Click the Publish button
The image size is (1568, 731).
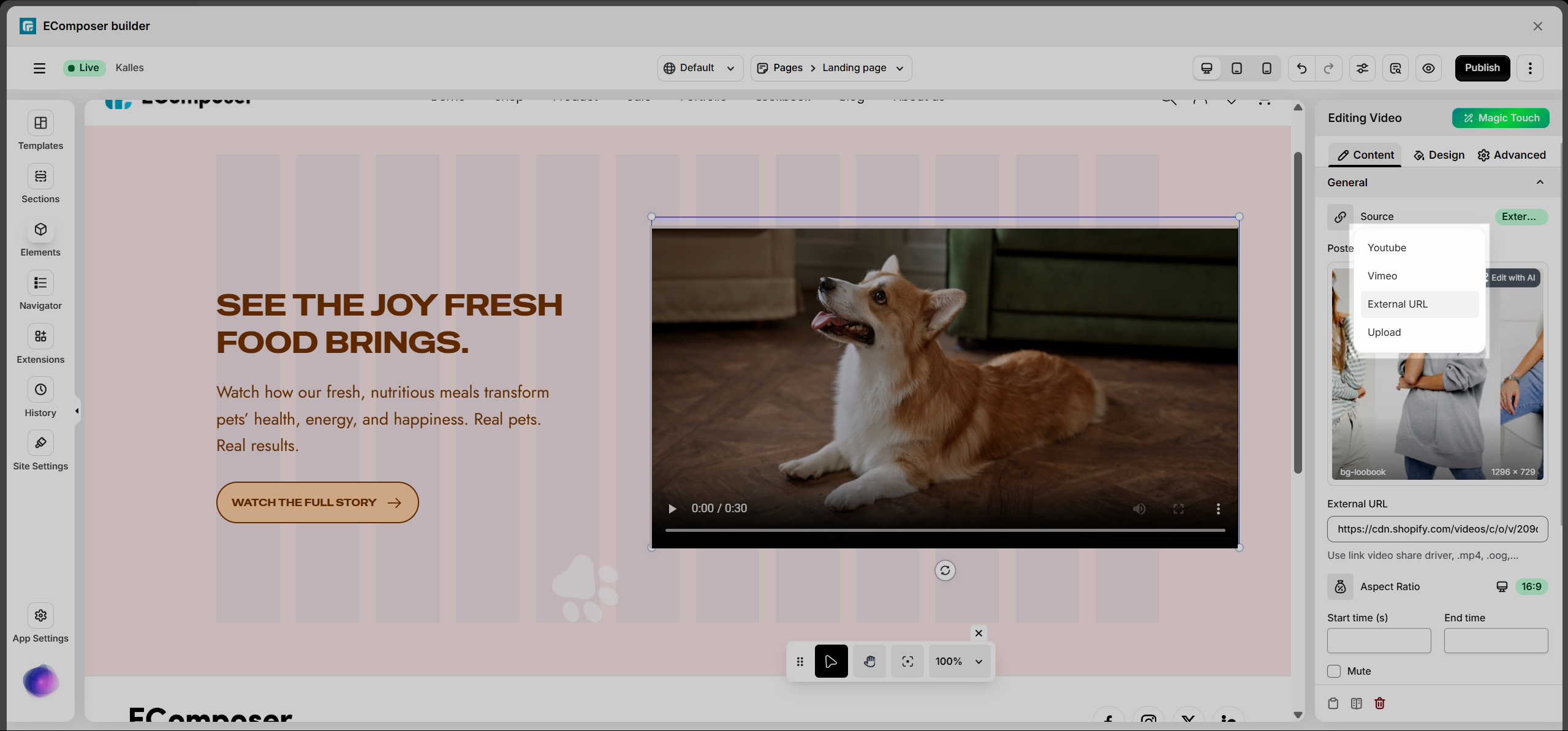click(x=1482, y=68)
